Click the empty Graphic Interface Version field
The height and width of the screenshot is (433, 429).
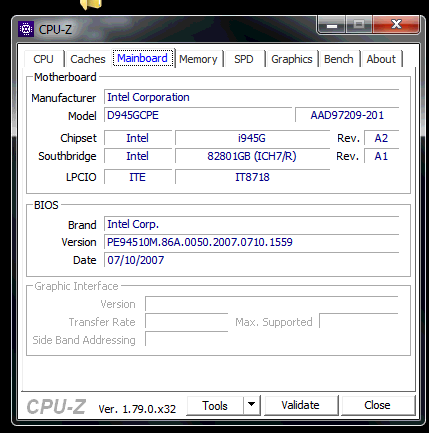coord(272,304)
